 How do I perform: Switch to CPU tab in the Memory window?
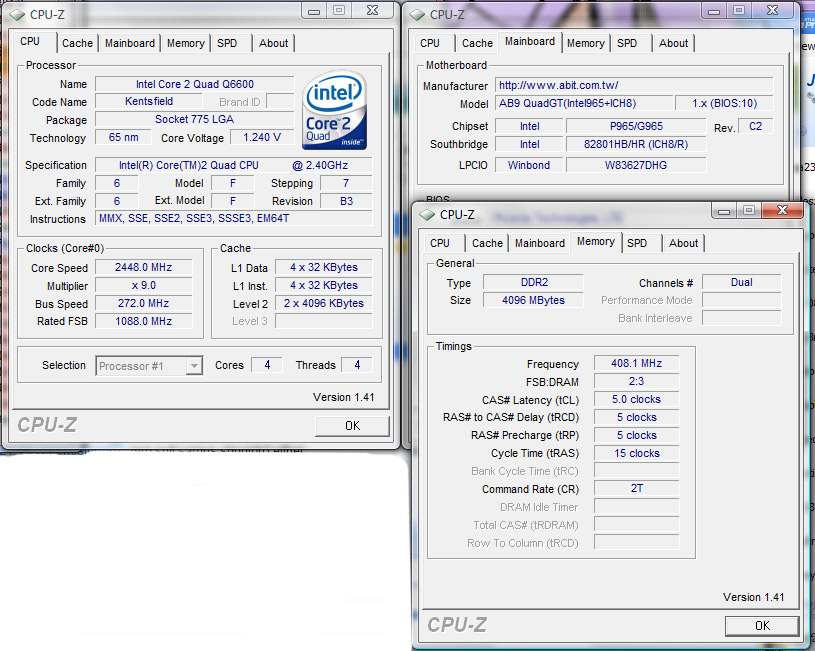point(440,243)
